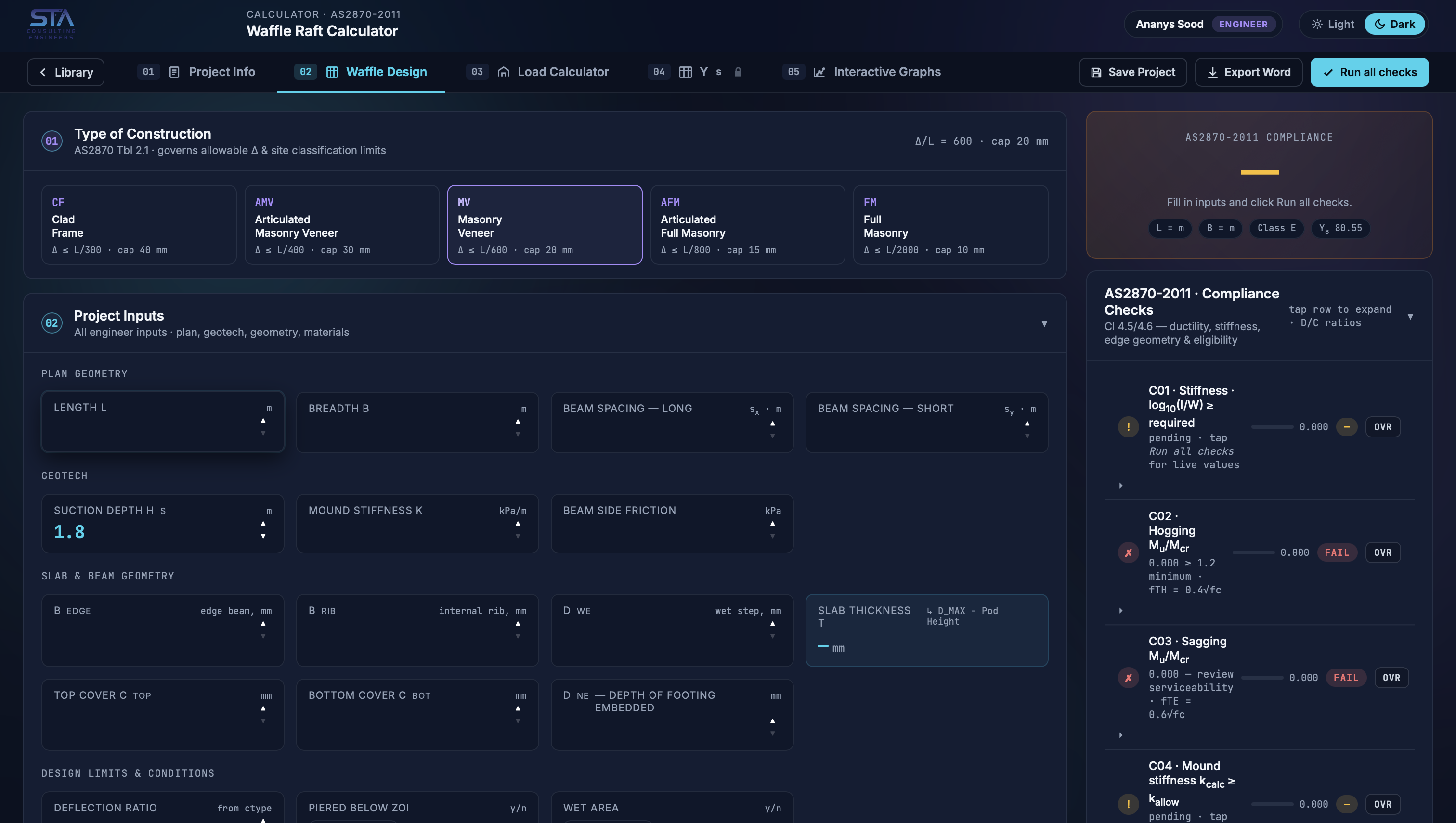The image size is (1456, 823).
Task: Click the C04 Mound stiffness warning icon
Action: point(1128,804)
